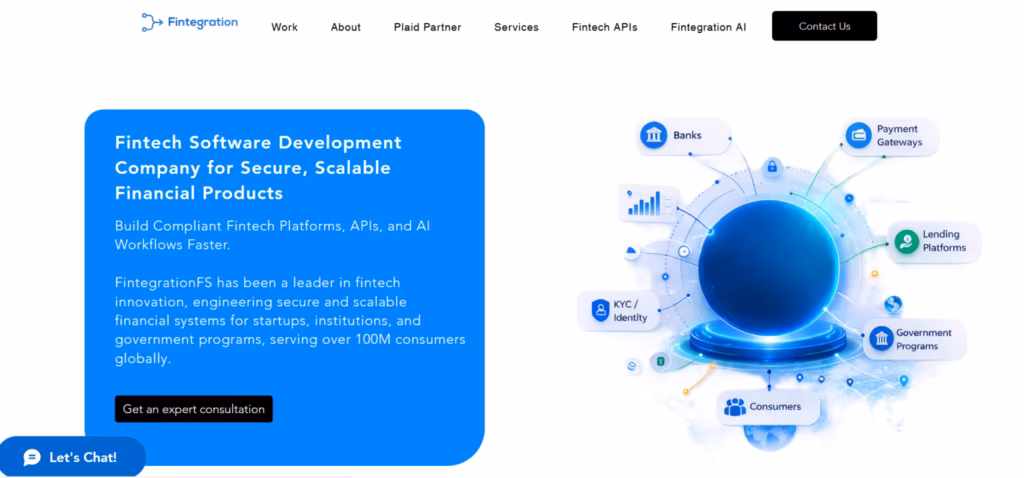Open Fintegration AI nav item
This screenshot has width=1024, height=478.
coord(708,27)
